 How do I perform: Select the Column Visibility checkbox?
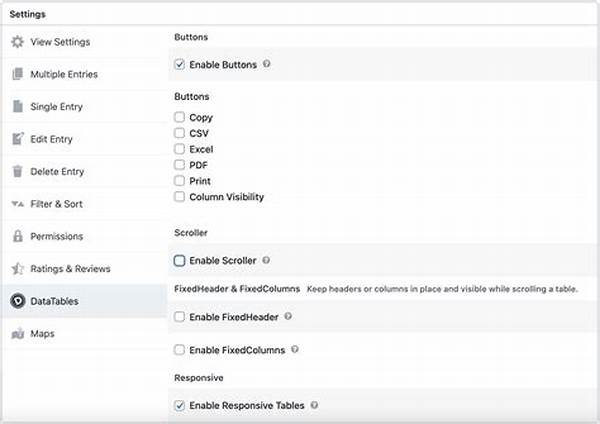tap(179, 197)
